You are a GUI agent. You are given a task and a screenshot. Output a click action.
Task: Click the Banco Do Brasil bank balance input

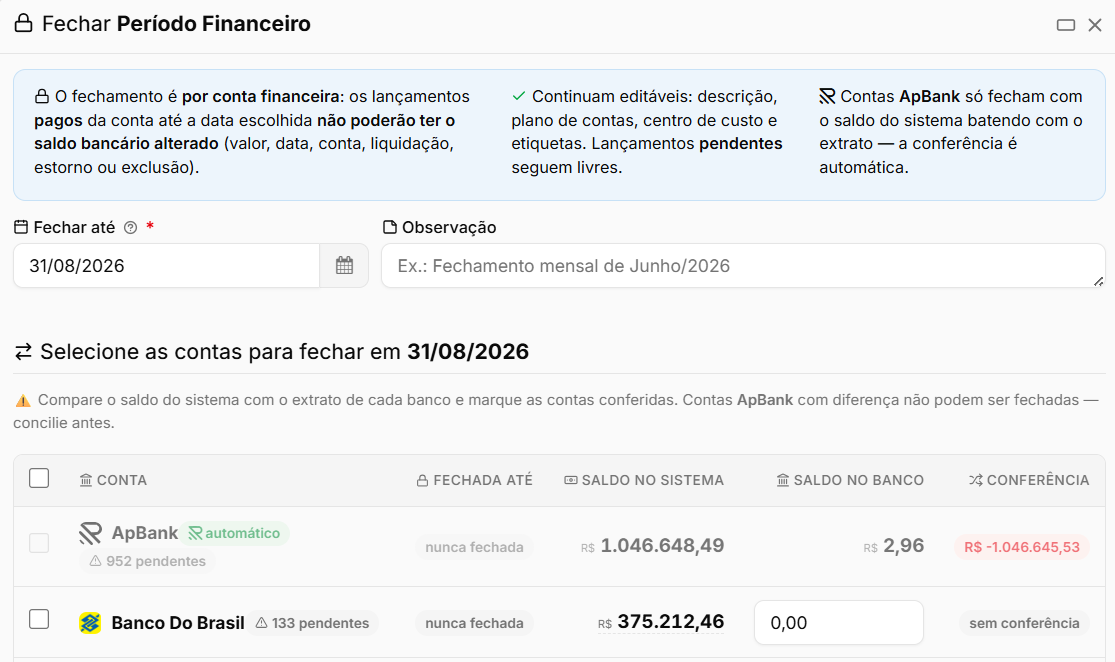[839, 623]
